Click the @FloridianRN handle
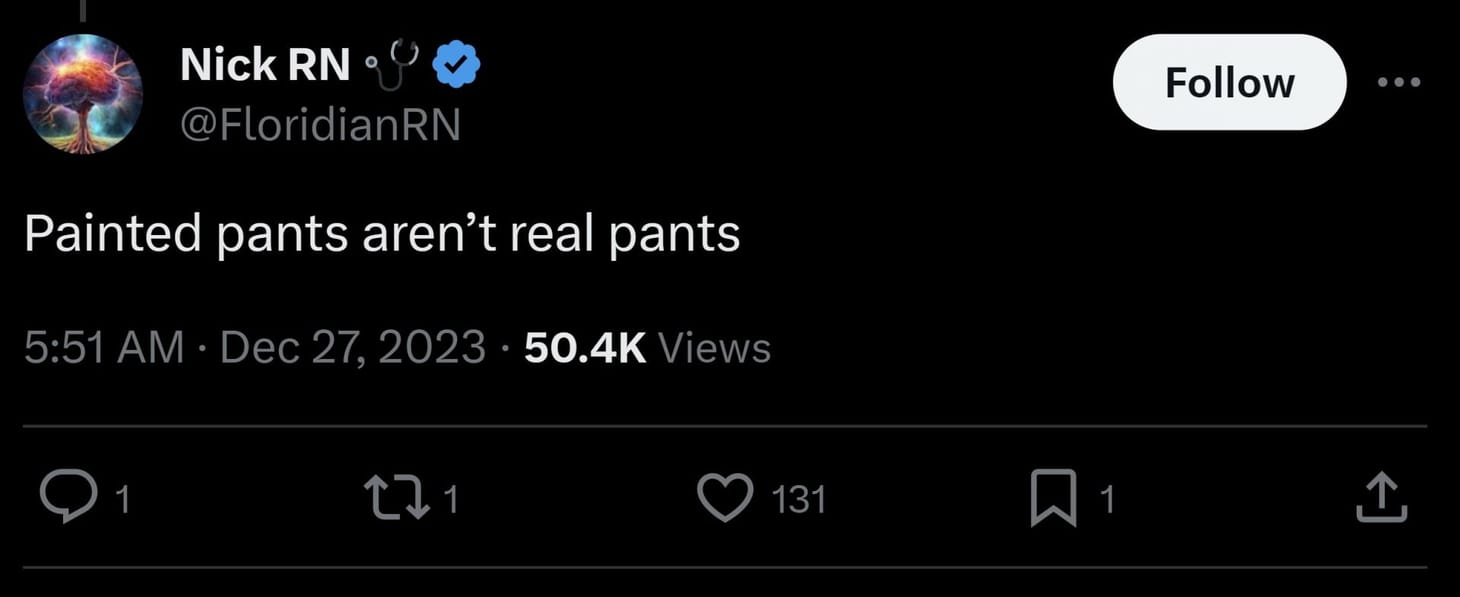The image size is (1460, 597). pyautogui.click(x=320, y=124)
